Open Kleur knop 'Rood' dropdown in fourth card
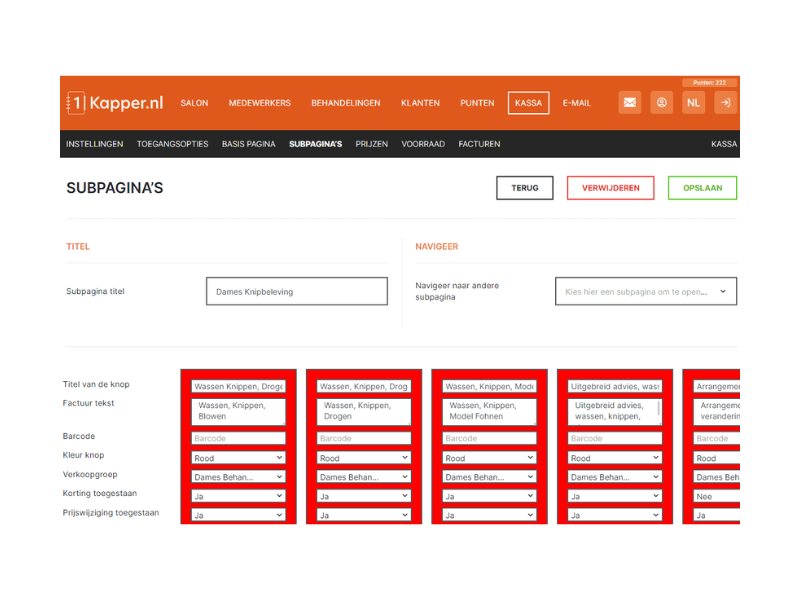 [615, 458]
